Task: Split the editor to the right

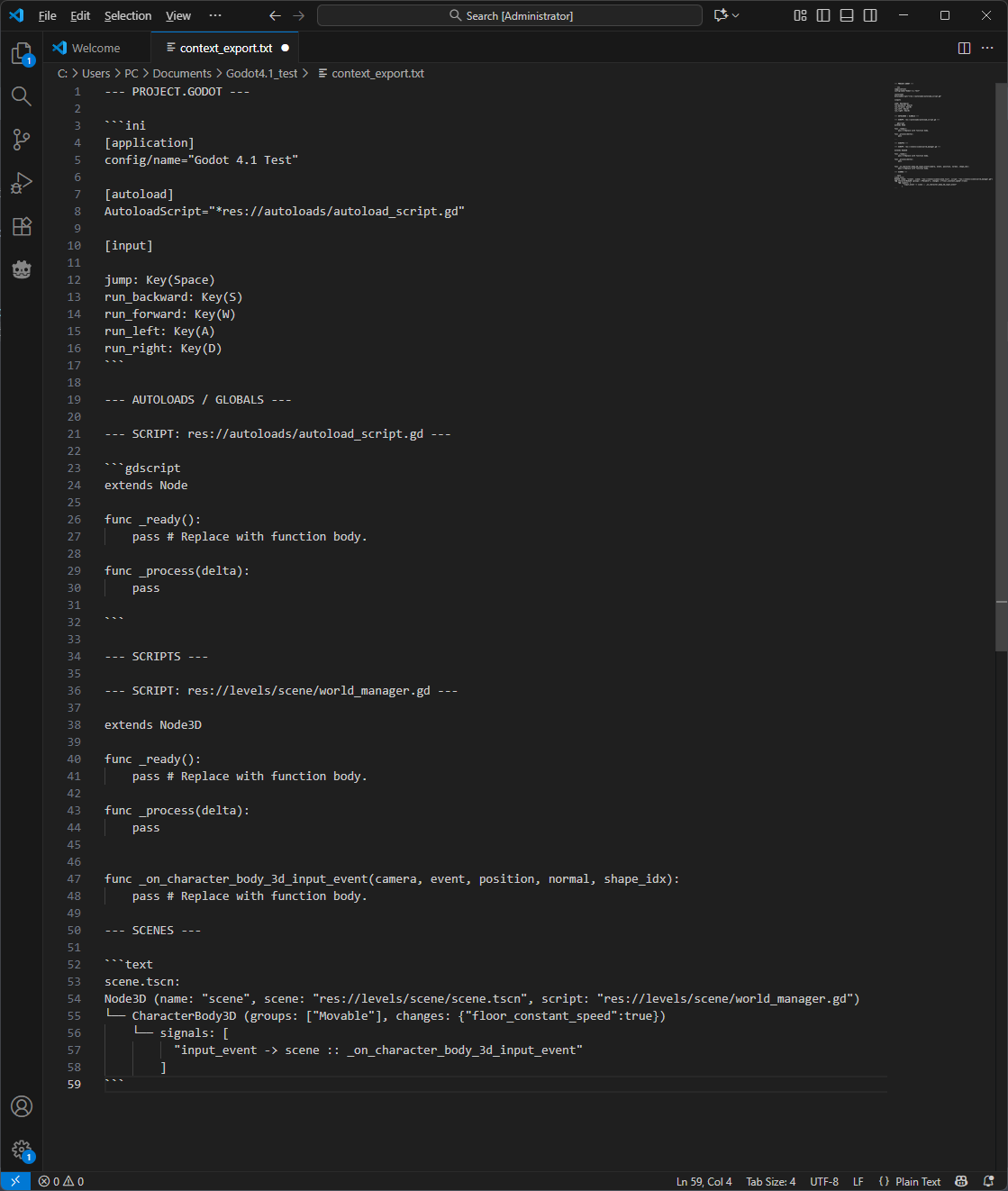Action: pyautogui.click(x=964, y=48)
